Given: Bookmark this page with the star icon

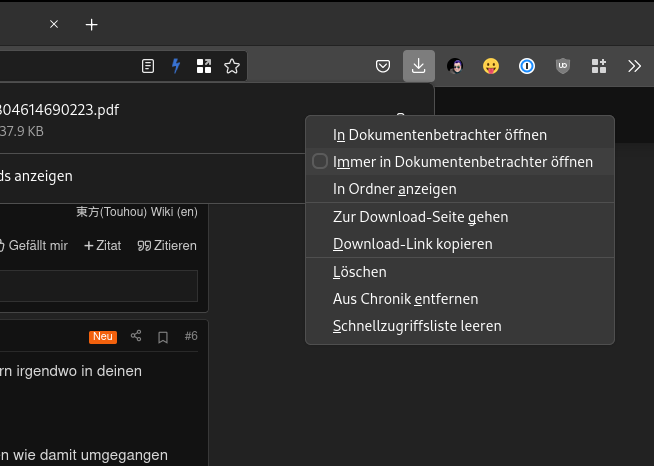Looking at the screenshot, I should point(232,66).
